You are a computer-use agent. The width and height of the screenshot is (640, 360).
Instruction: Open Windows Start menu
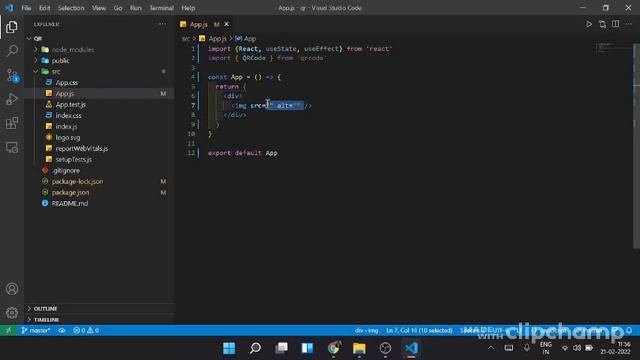(229, 348)
